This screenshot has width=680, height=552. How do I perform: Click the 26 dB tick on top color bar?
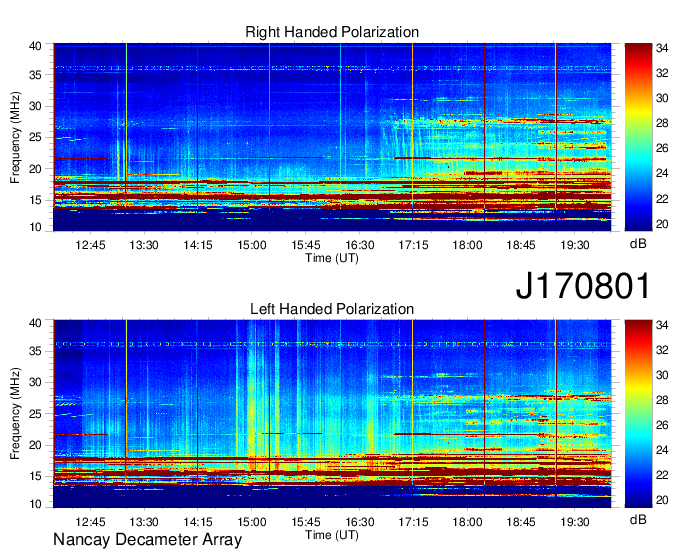click(662, 149)
